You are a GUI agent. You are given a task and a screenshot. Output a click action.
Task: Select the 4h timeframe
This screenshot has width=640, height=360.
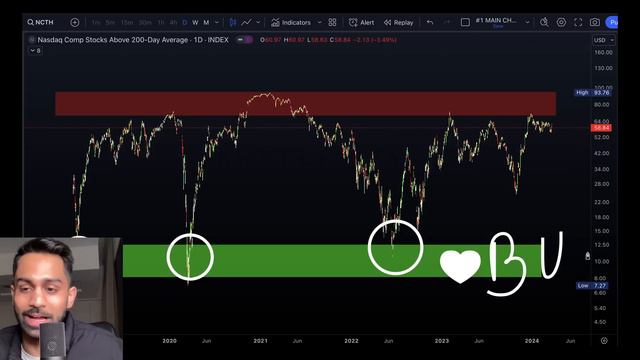pyautogui.click(x=173, y=22)
